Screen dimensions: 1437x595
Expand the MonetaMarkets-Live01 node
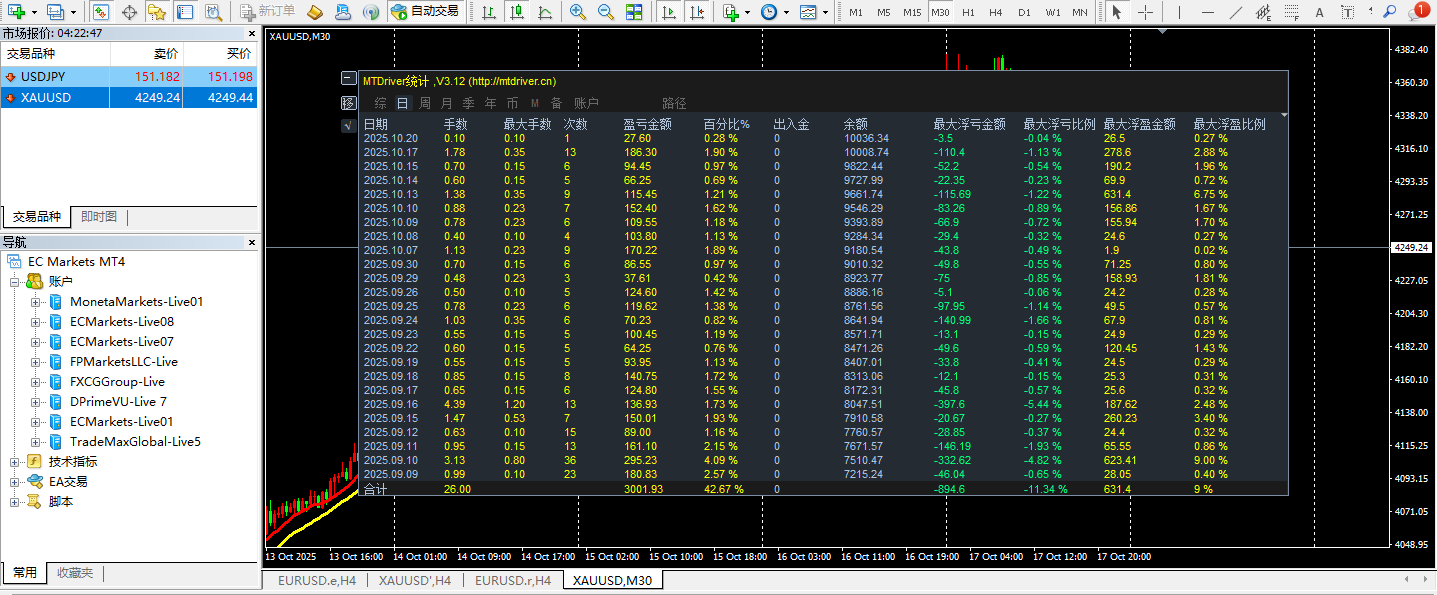[x=35, y=302]
